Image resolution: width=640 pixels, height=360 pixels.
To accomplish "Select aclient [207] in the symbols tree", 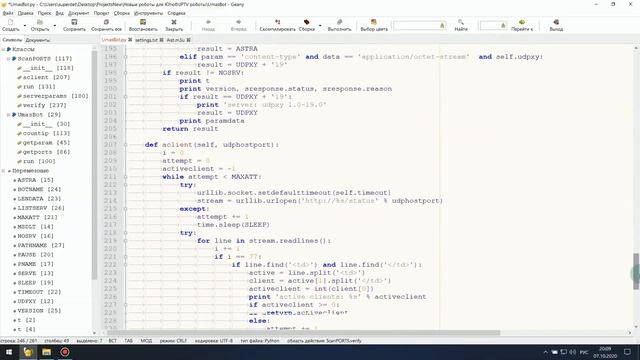I will click(x=46, y=77).
